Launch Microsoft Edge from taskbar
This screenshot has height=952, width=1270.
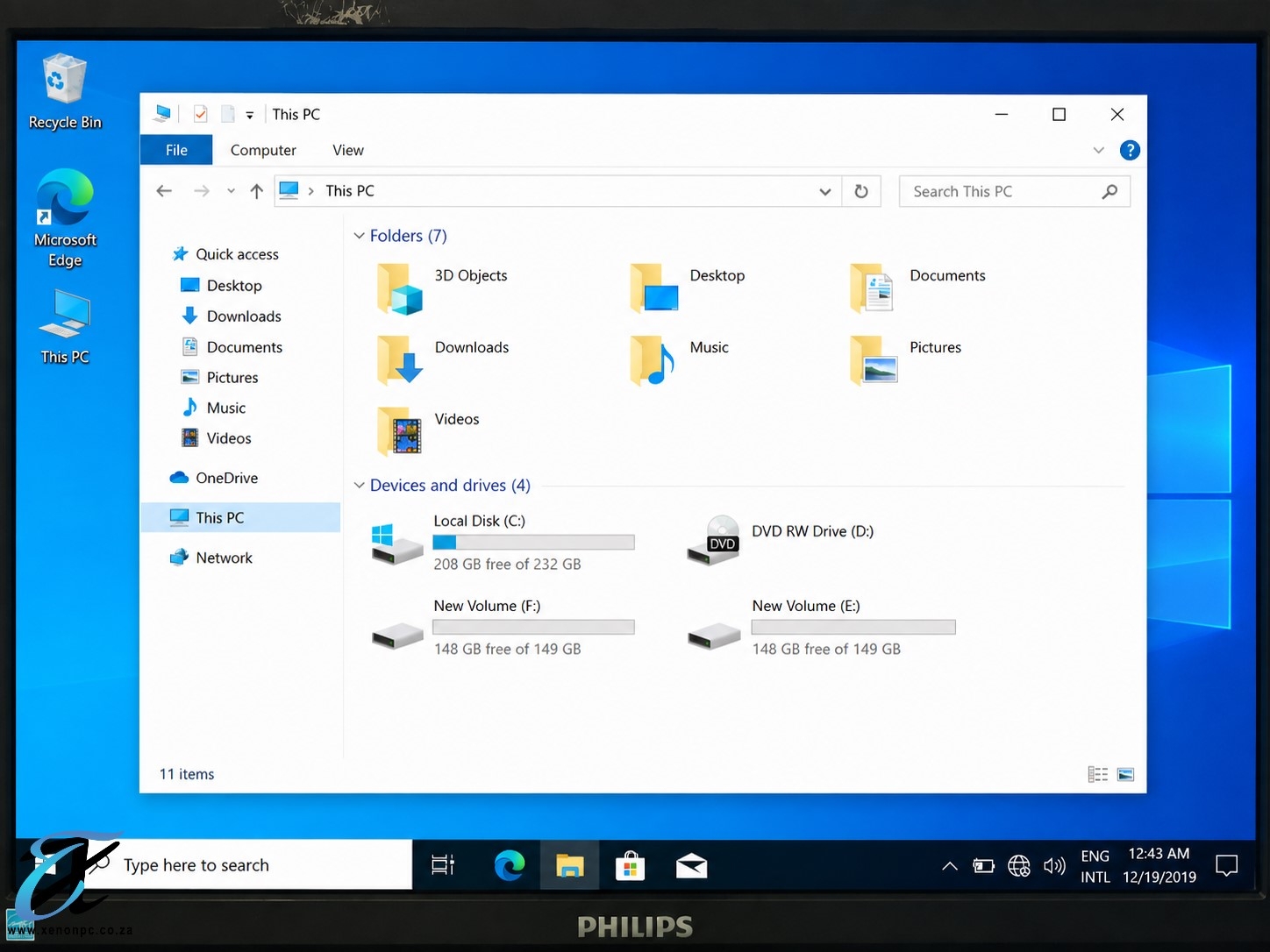pyautogui.click(x=509, y=865)
